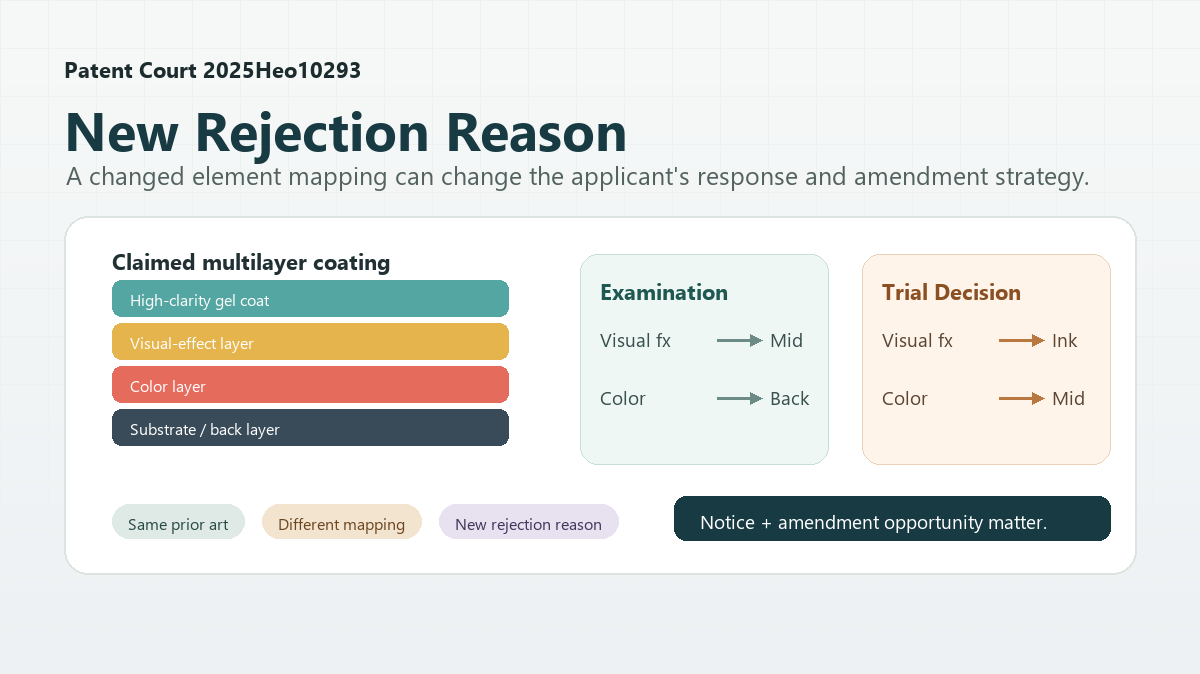The width and height of the screenshot is (1200, 674).
Task: Click the Claimed multilayer coating heading
Action: pyautogui.click(x=251, y=263)
